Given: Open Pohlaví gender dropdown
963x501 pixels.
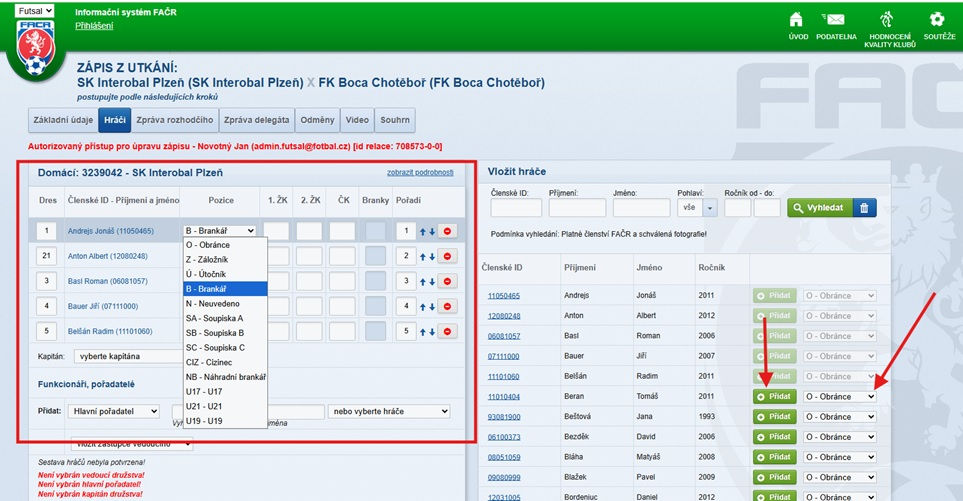Looking at the screenshot, I should click(x=697, y=208).
